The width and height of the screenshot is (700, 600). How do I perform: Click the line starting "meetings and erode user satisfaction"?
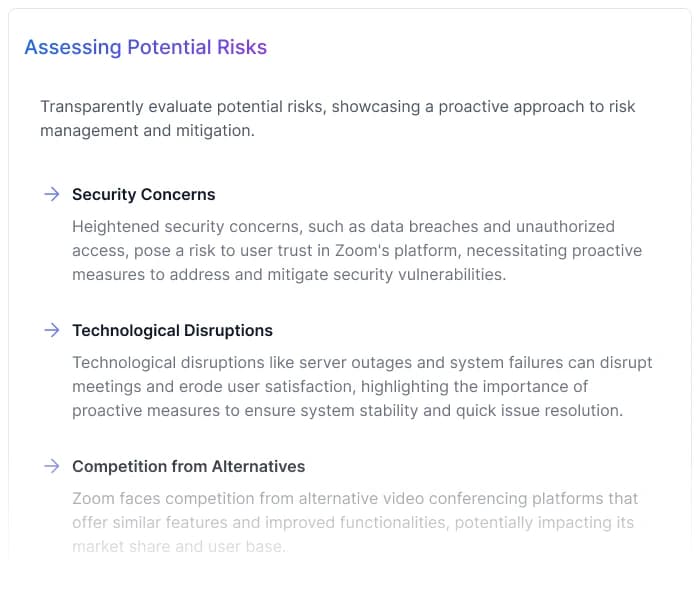[329, 386]
